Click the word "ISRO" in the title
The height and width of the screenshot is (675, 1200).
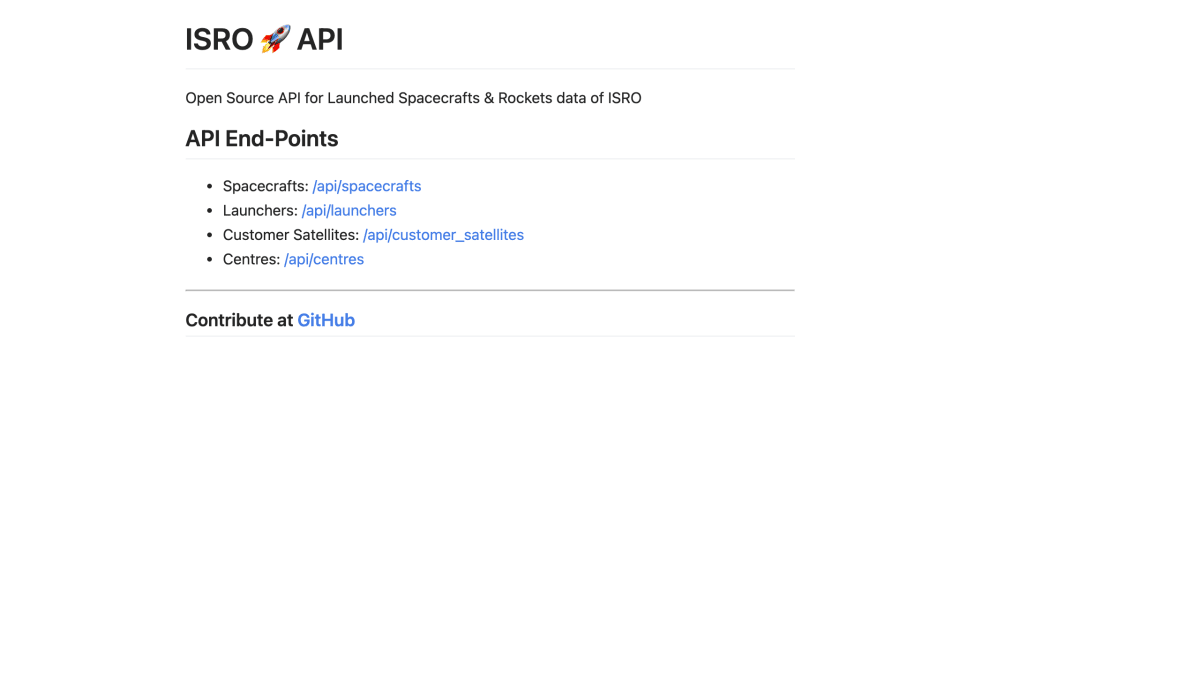click(x=219, y=39)
